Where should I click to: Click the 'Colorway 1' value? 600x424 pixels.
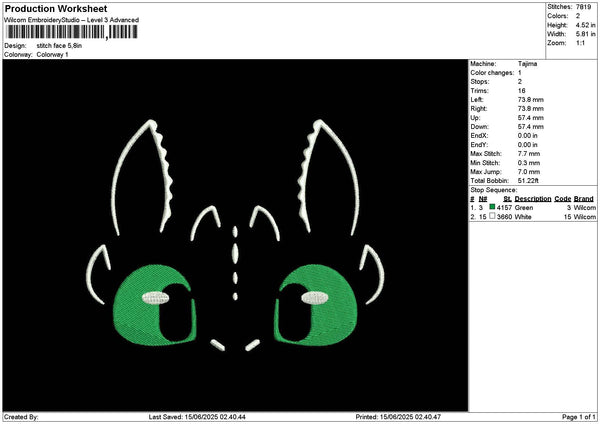(52, 55)
